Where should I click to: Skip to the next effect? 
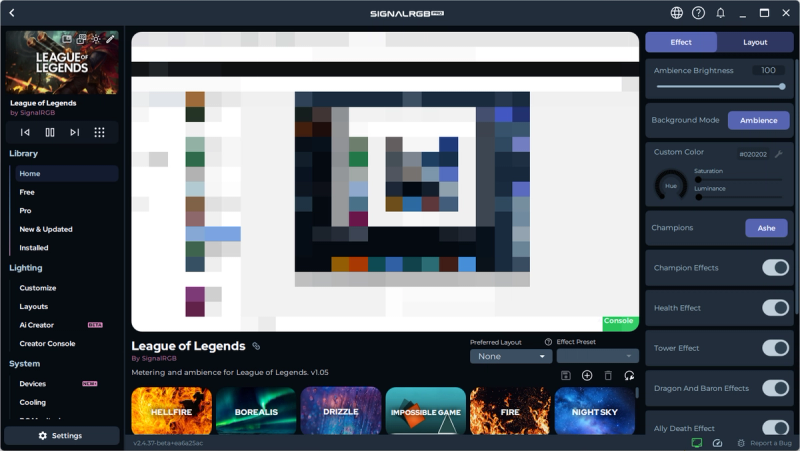pos(74,132)
